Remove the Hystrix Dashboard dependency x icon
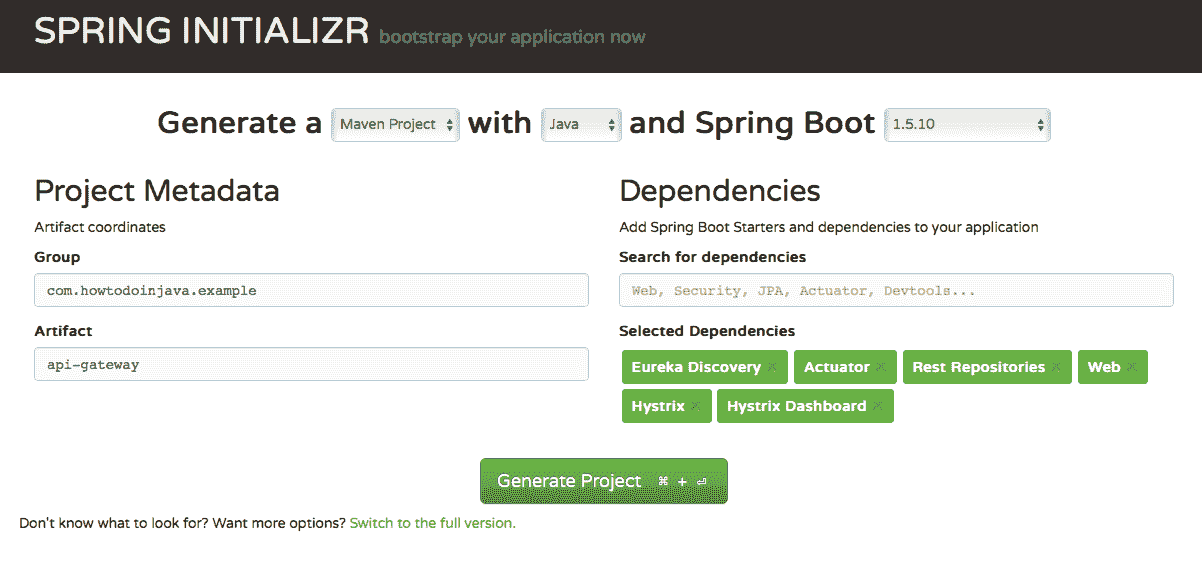1202x586 pixels. pos(878,407)
